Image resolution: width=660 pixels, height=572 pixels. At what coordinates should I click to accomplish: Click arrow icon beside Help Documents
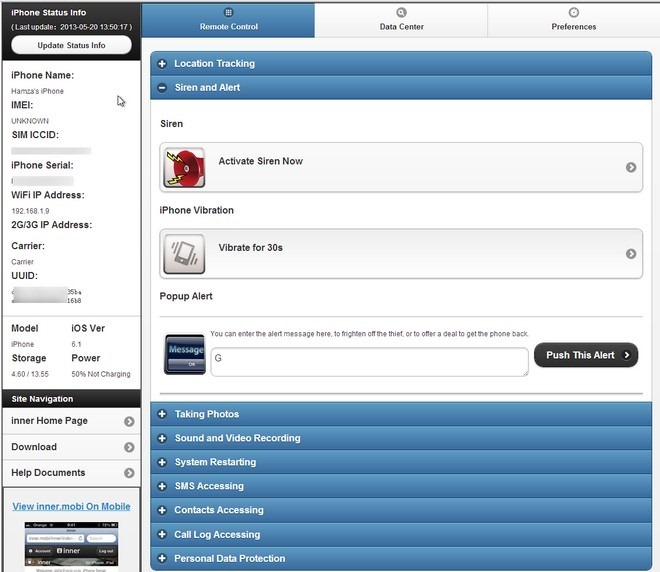[x=129, y=473]
